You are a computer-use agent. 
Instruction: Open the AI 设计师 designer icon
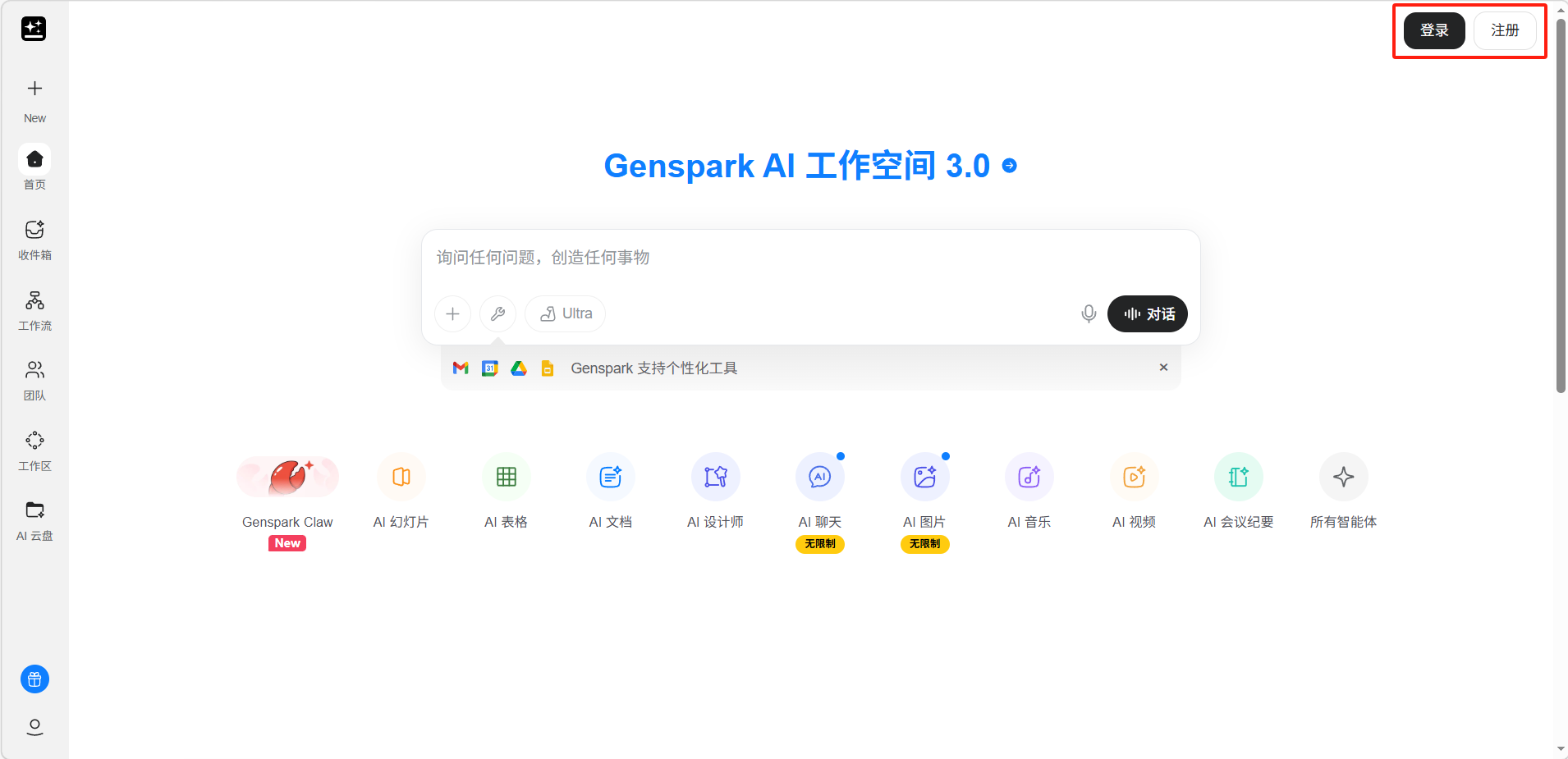[x=715, y=478]
